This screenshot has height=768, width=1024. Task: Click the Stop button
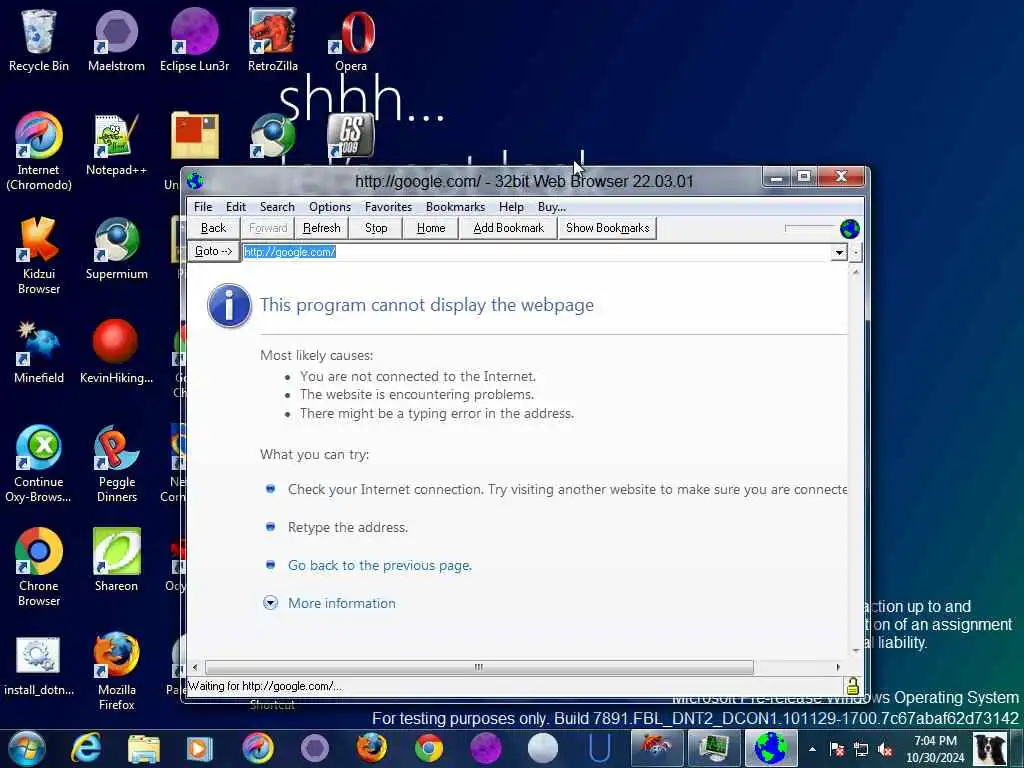[x=376, y=228]
